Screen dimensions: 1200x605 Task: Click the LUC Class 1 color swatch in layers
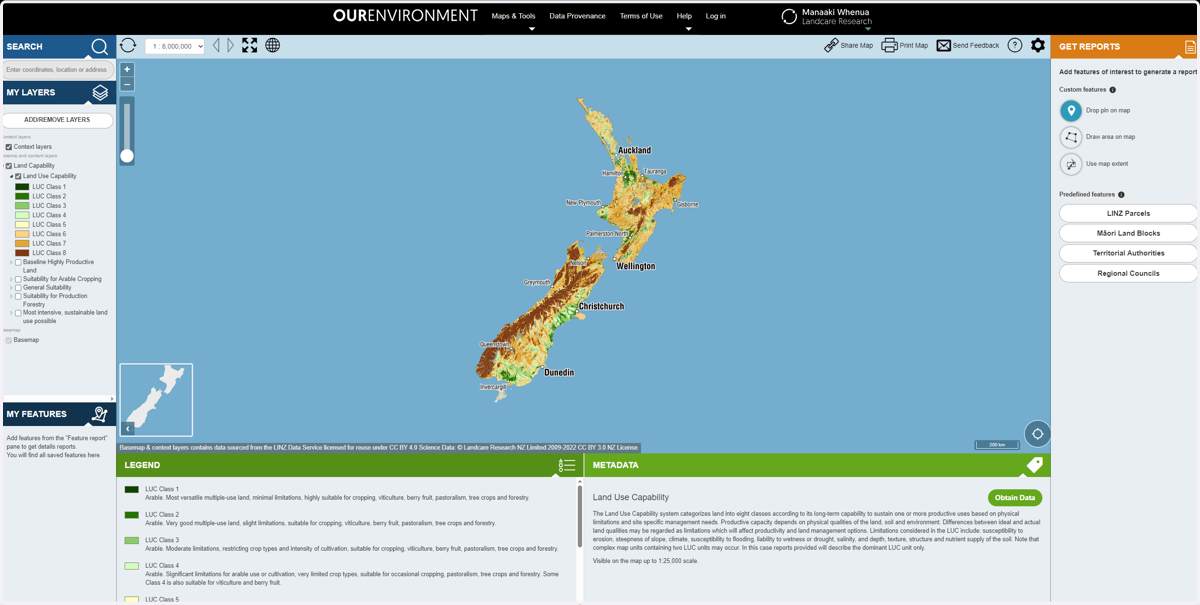[x=22, y=187]
